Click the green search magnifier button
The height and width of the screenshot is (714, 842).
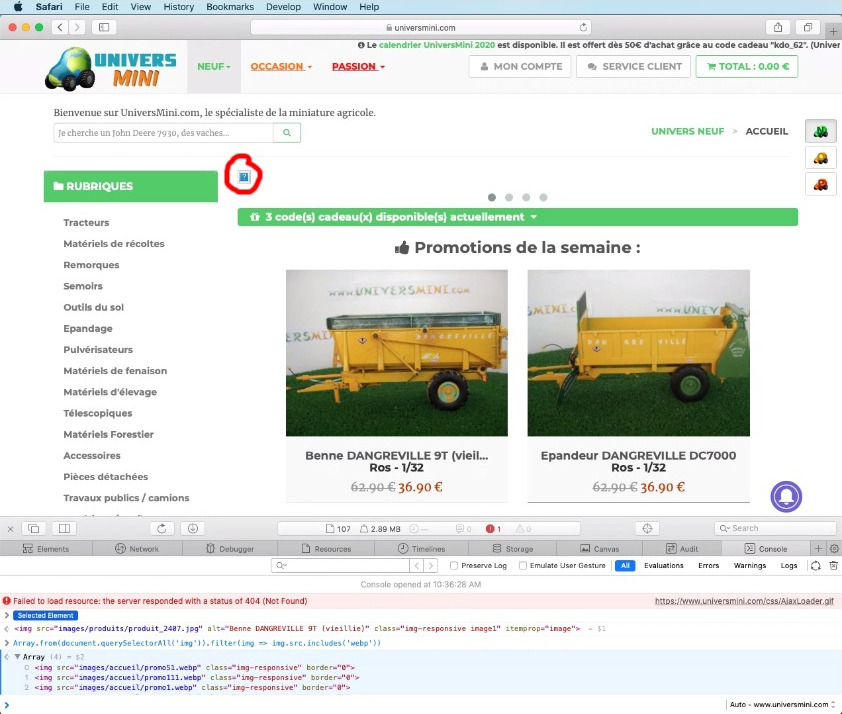coord(287,133)
